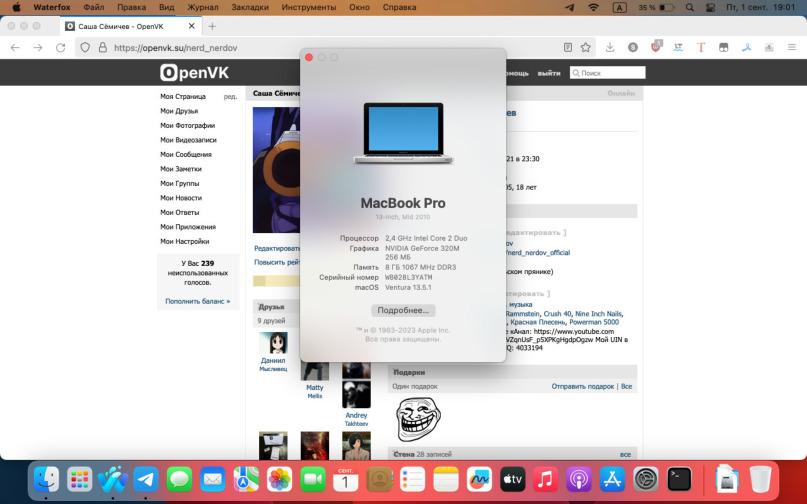This screenshot has width=807, height=504.
Task: Open a new browser tab
Action: pyautogui.click(x=212, y=26)
